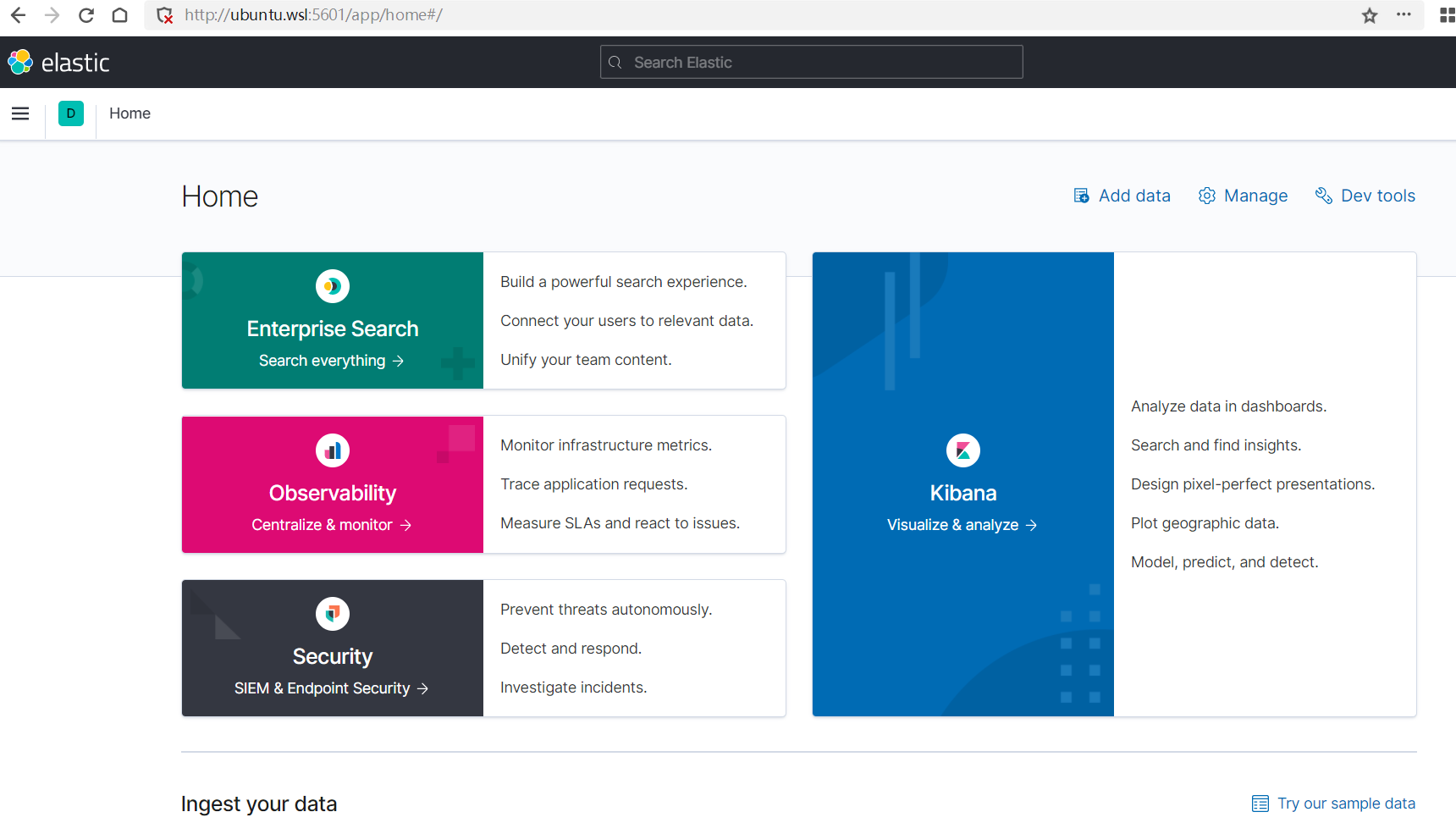Click the Add data icon

1081,196
